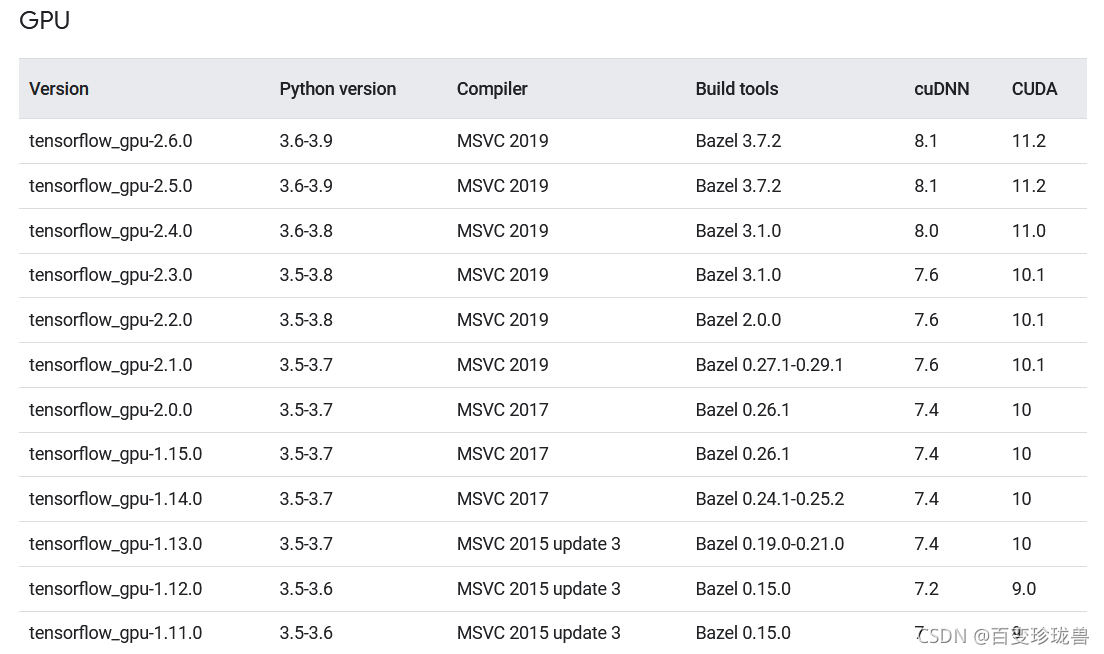
Task: Click the cuDNN column header
Action: (x=941, y=89)
